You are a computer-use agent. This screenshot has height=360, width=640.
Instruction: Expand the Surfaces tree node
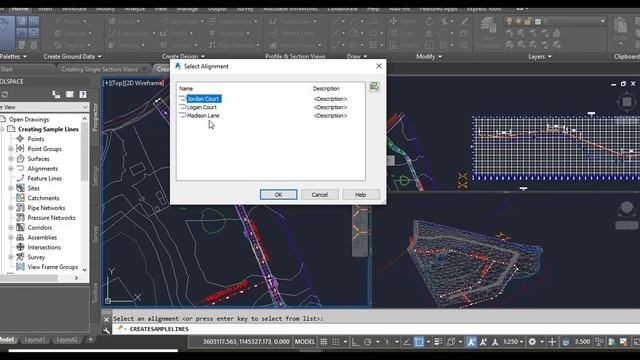pyautogui.click(x=11, y=159)
